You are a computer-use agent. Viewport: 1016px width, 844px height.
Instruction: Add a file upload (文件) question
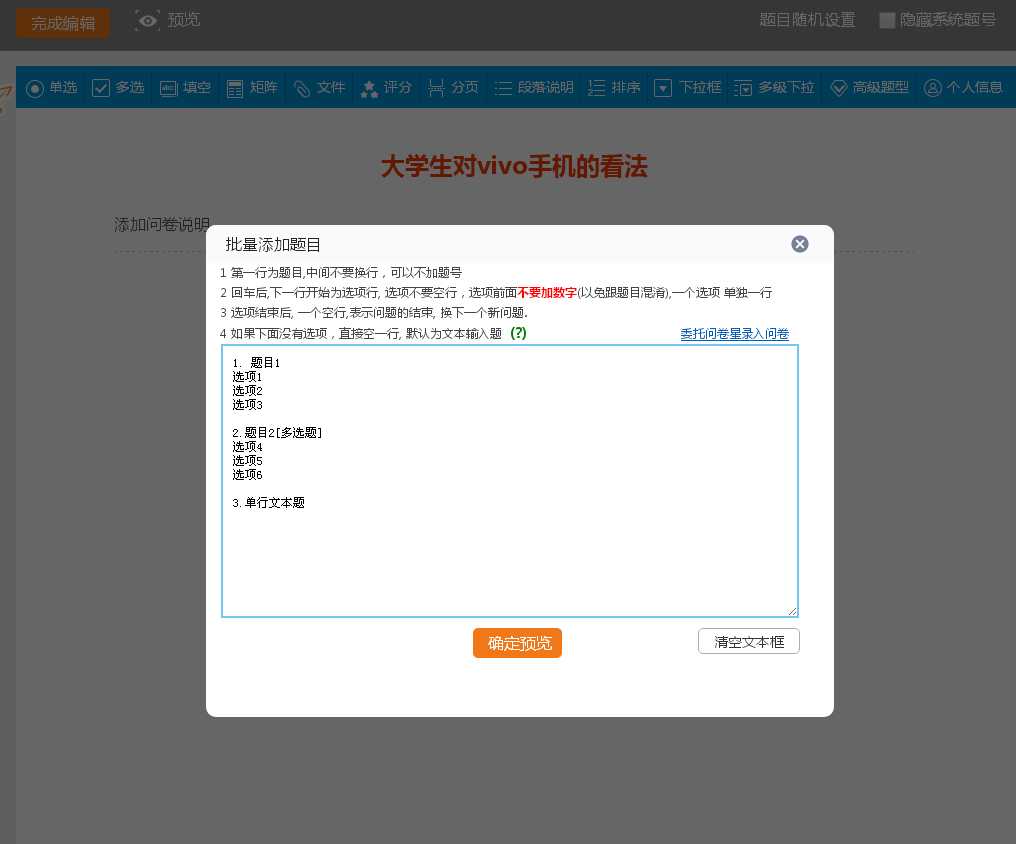coord(319,87)
